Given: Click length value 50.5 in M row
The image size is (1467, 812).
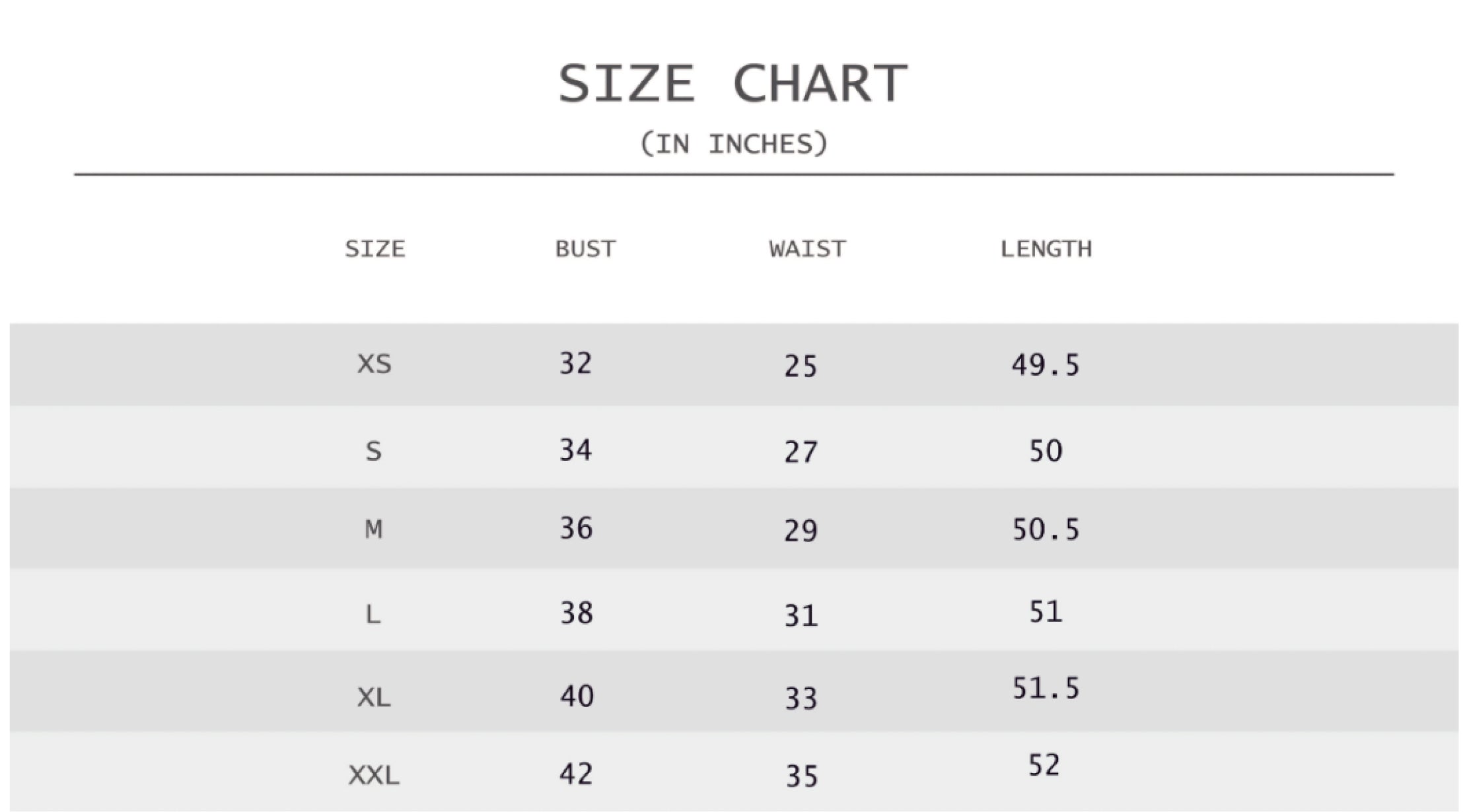Looking at the screenshot, I should pos(1046,529).
